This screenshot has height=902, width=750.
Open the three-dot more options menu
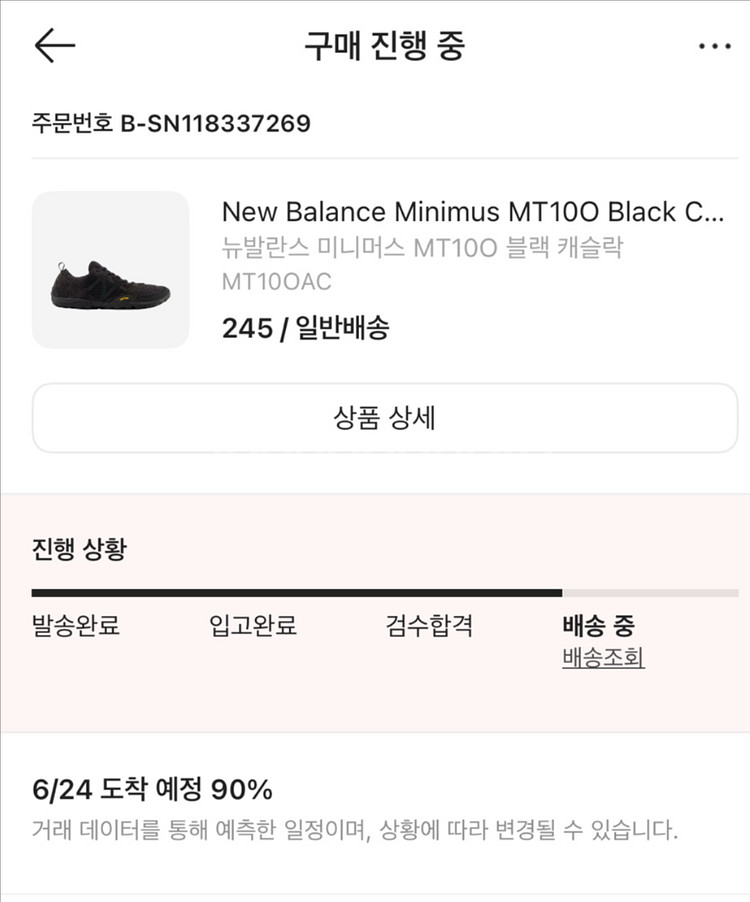tap(714, 46)
